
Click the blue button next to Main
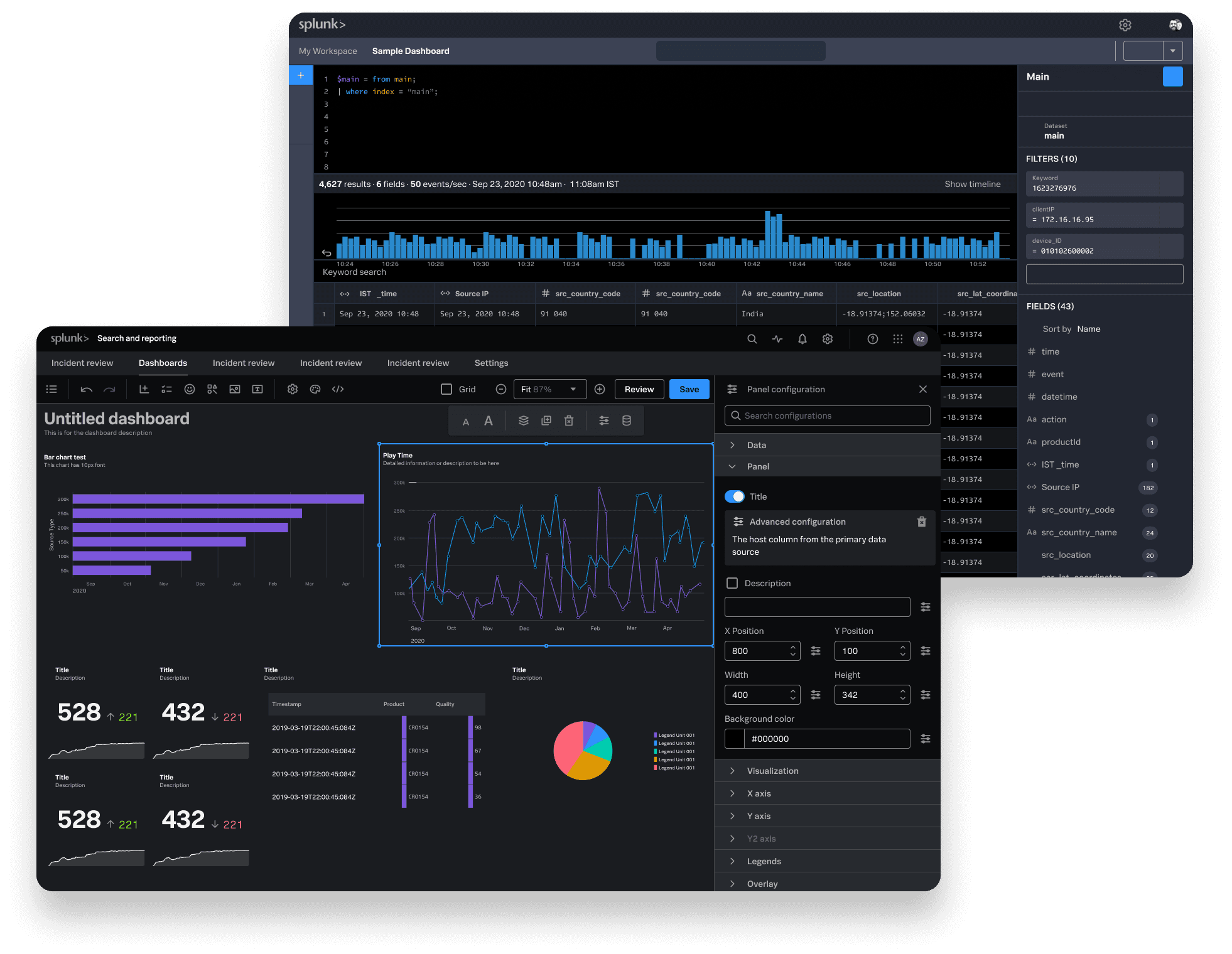[1173, 77]
